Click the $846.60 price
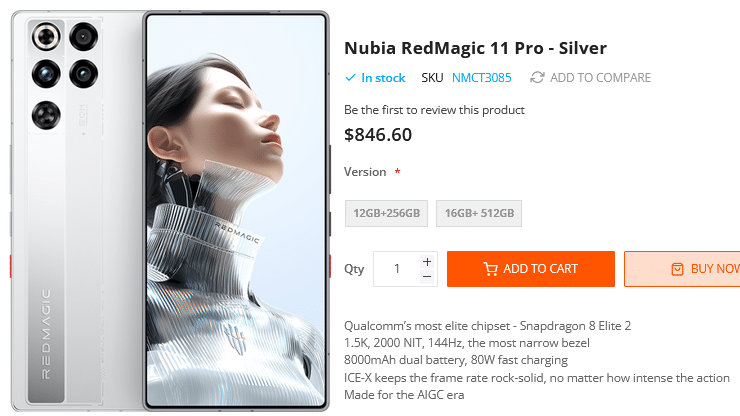 [x=378, y=135]
